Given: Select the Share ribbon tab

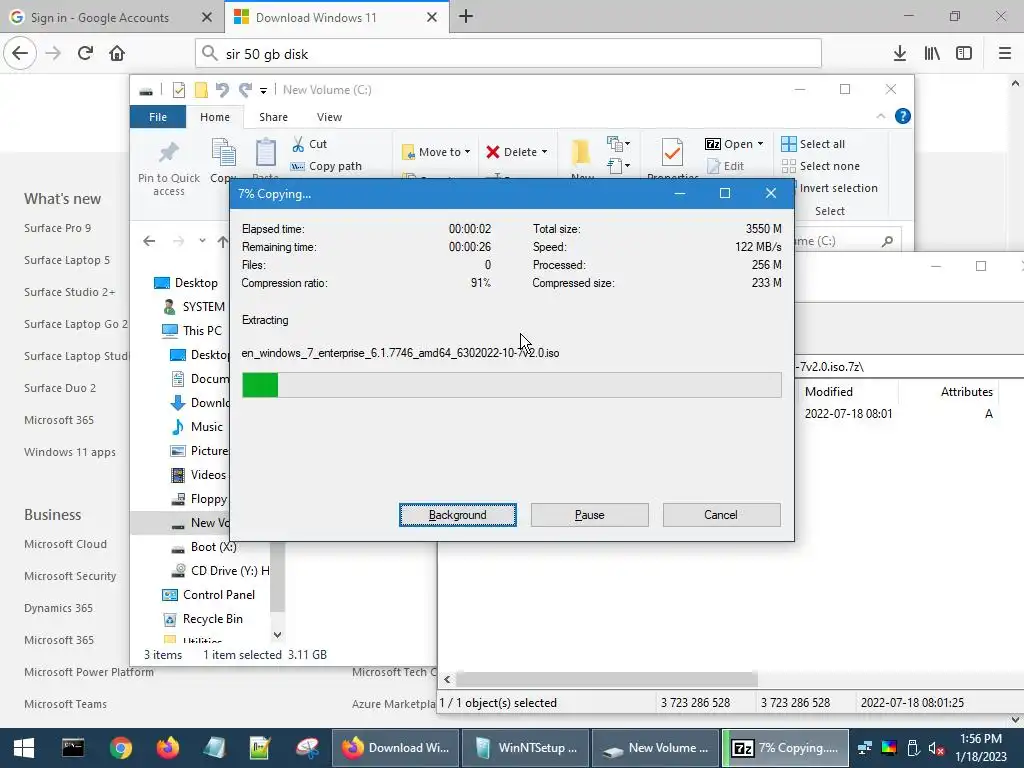Looking at the screenshot, I should (273, 117).
